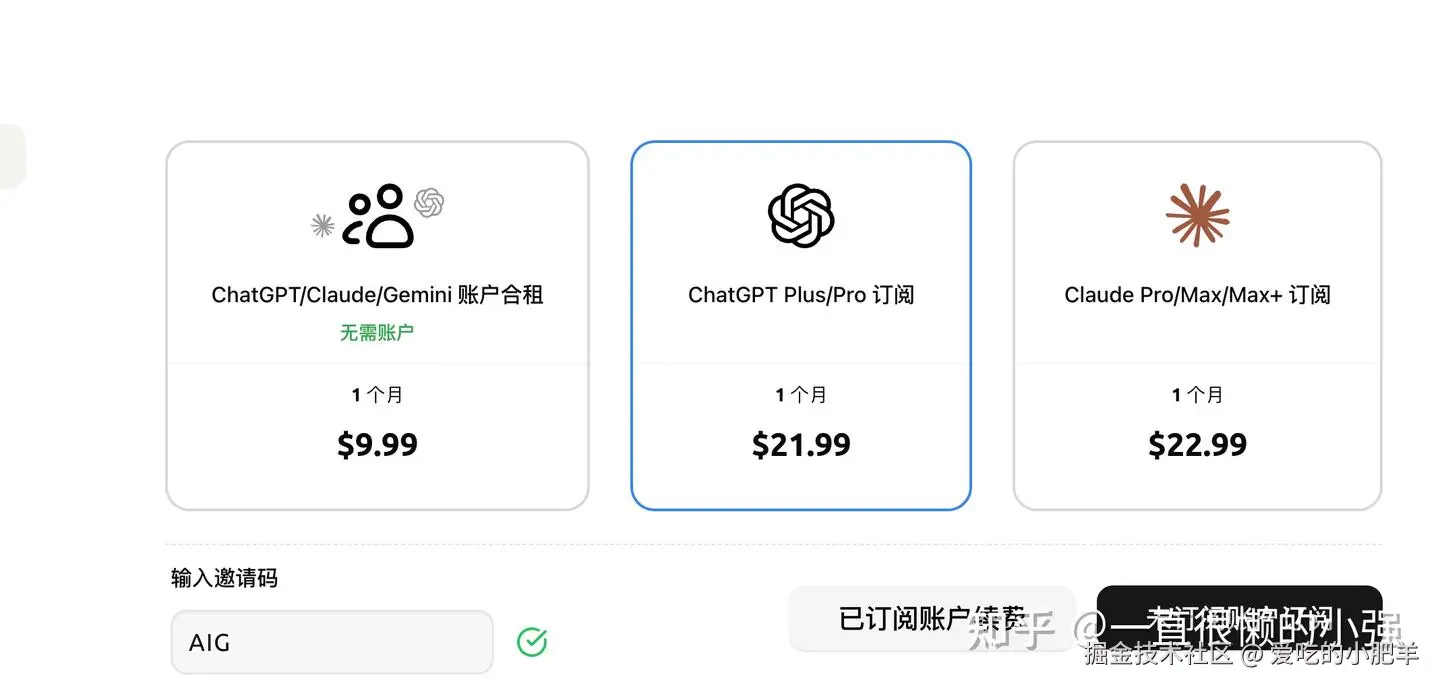1440x688 pixels.
Task: Click the group people icon for account sharing
Action: coord(378,216)
